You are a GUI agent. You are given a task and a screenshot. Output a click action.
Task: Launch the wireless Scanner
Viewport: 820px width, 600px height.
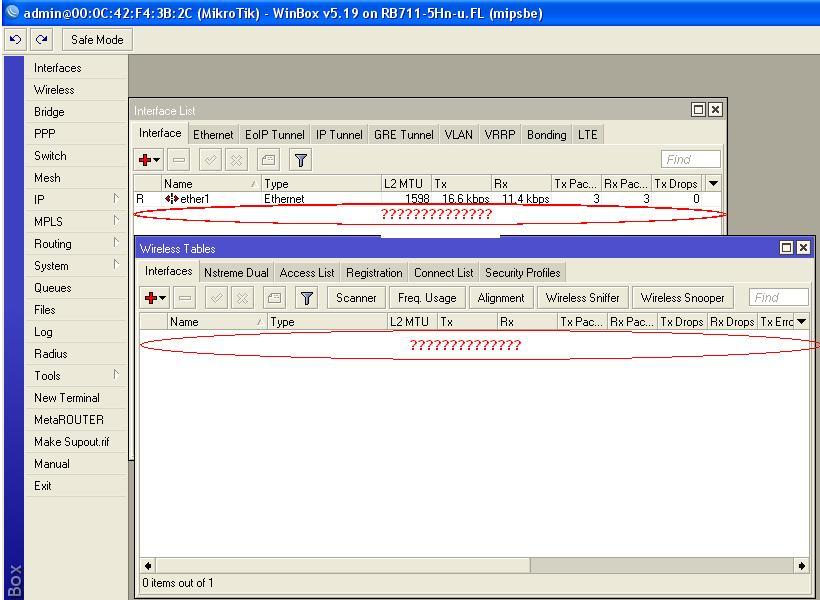pyautogui.click(x=356, y=297)
